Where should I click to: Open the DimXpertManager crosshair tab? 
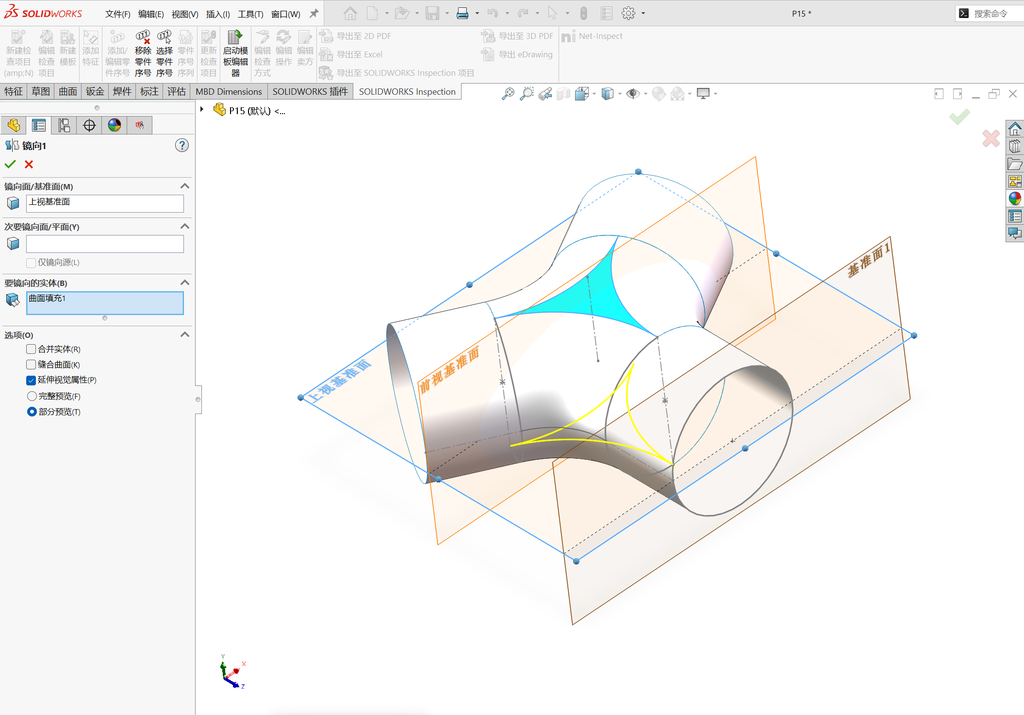click(x=89, y=125)
